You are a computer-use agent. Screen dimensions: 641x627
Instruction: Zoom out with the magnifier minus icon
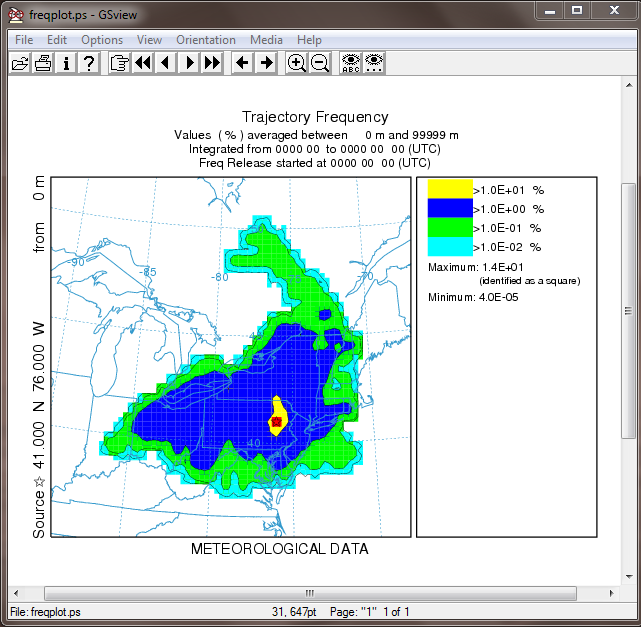(320, 63)
